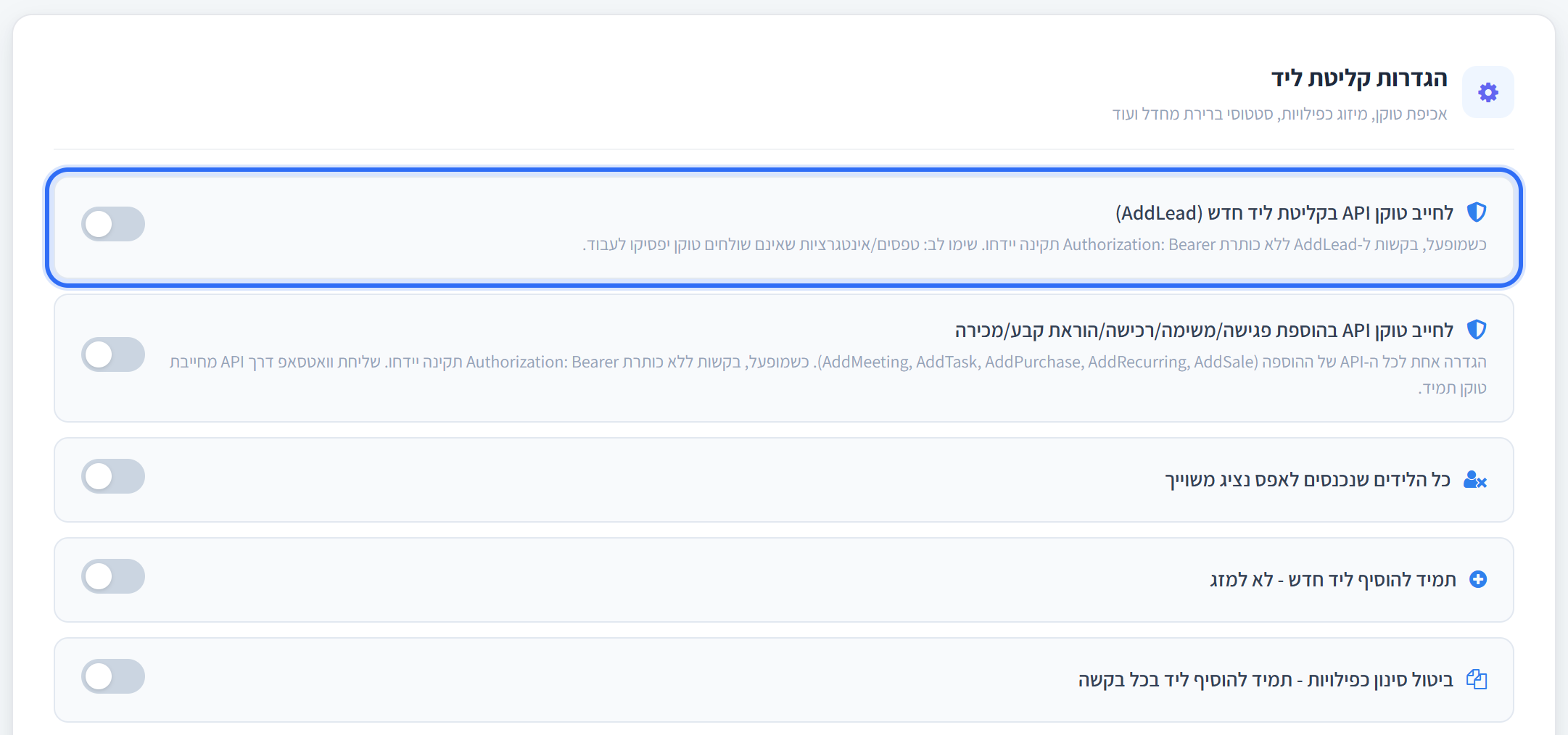Click the blue plus circle icon

(x=1478, y=579)
